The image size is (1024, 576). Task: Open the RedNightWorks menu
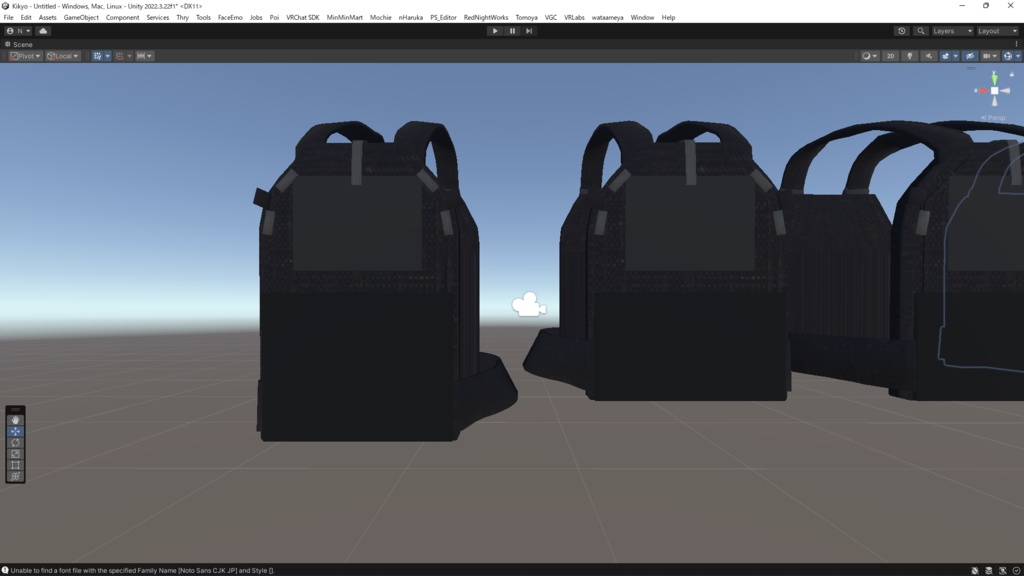[x=486, y=18]
